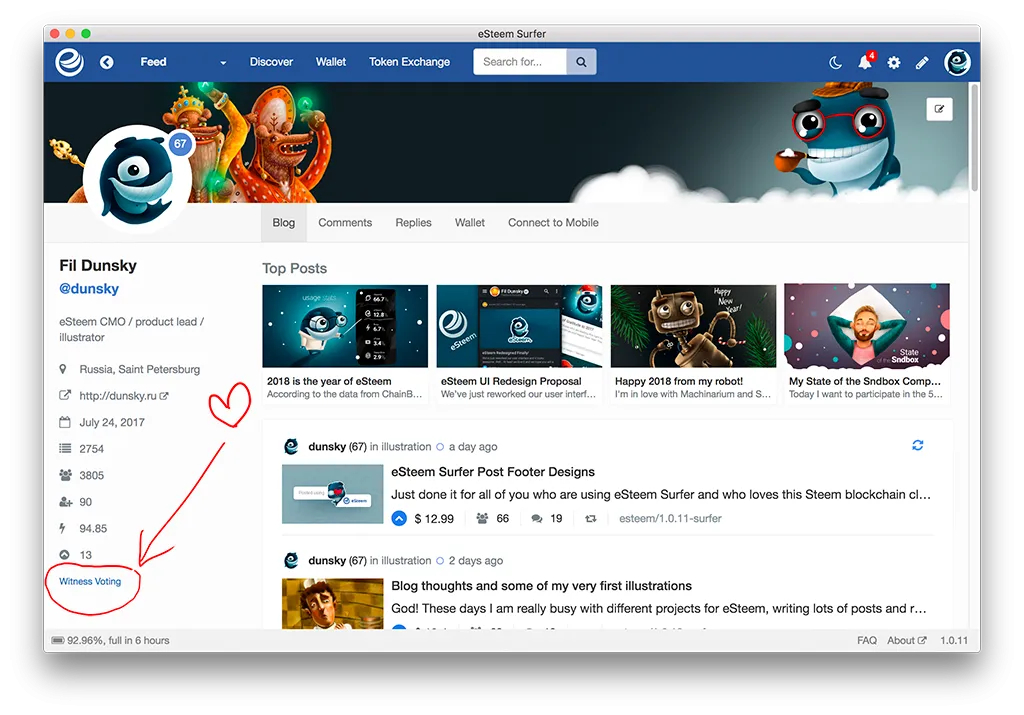The image size is (1024, 715).
Task: Go back with the left arrow button
Action: (106, 62)
